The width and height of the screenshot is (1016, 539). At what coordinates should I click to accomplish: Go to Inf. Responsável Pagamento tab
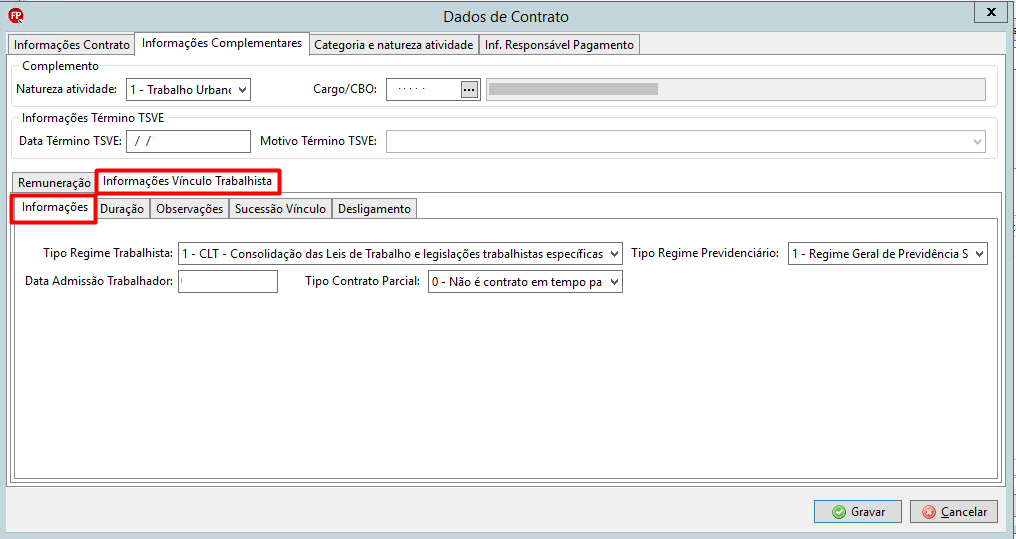click(x=559, y=45)
